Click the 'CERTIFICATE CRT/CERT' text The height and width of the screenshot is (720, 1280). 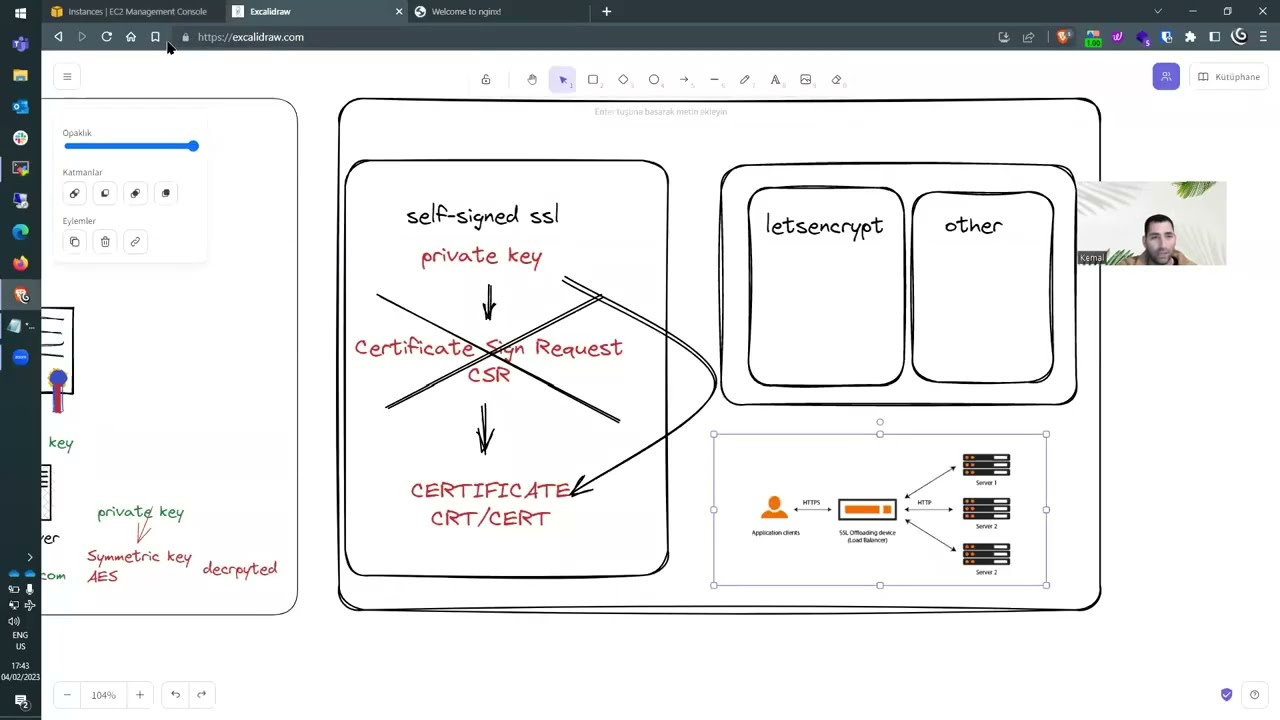point(490,504)
